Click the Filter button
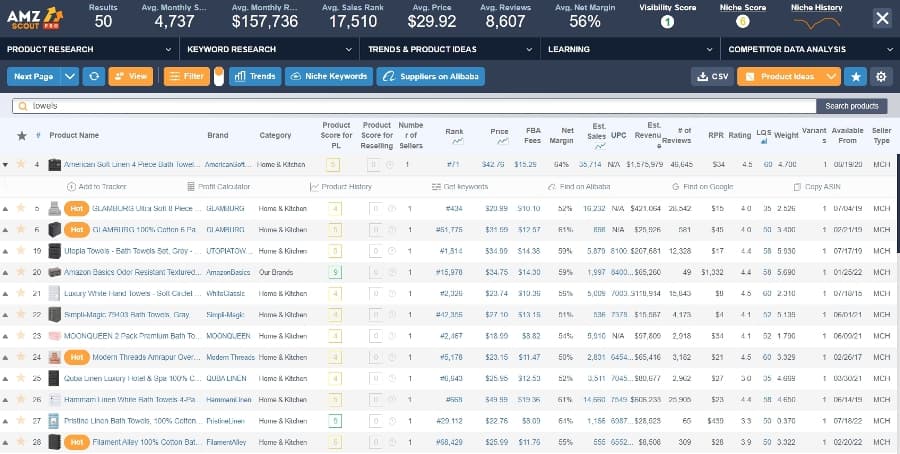 (x=187, y=76)
